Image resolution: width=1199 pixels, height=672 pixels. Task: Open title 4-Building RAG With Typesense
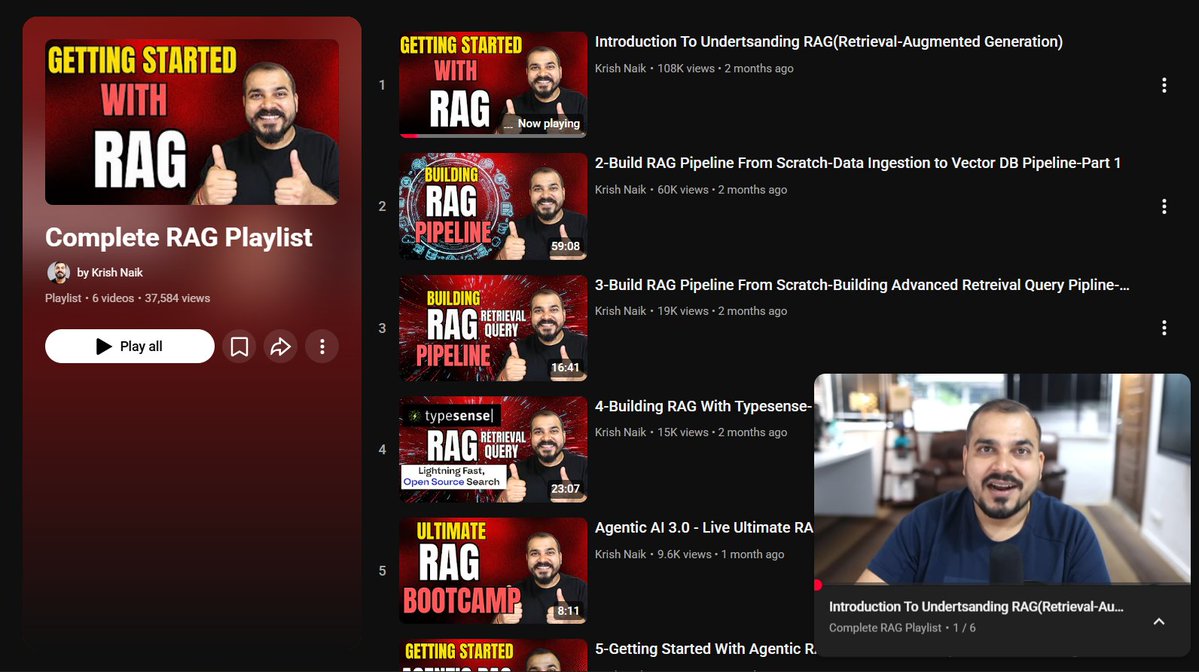pyautogui.click(x=703, y=407)
